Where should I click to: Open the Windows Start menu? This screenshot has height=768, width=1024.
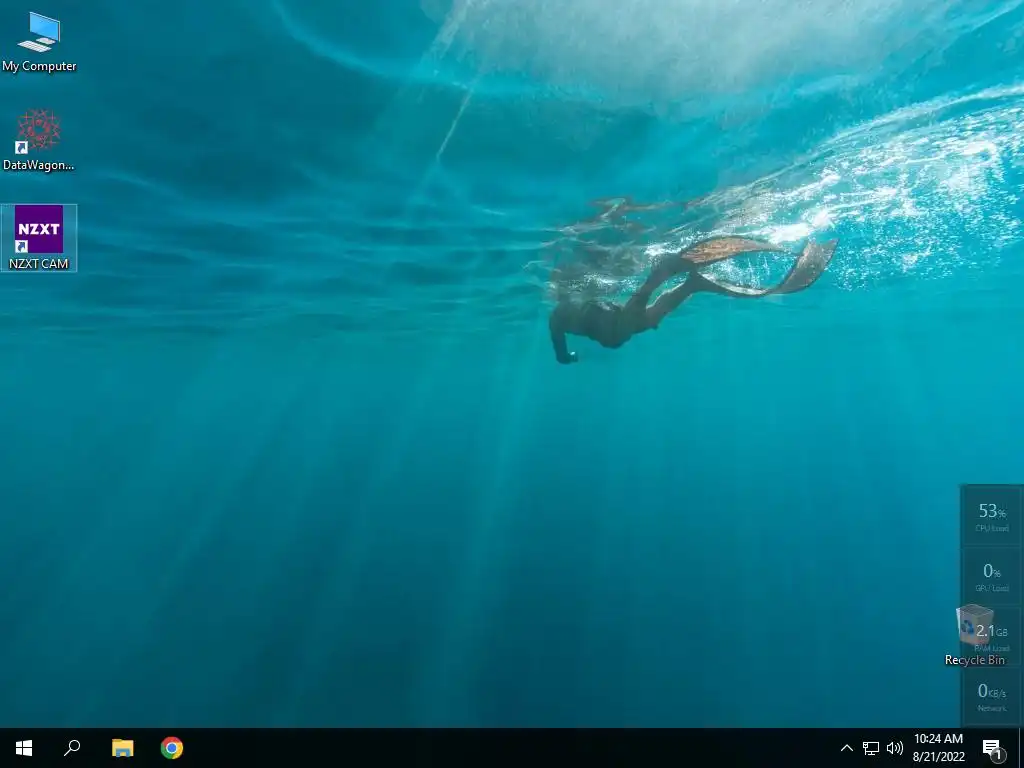[x=24, y=748]
